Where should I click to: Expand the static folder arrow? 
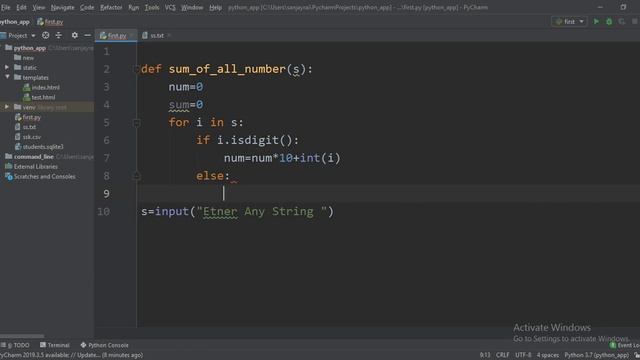(x=7, y=67)
